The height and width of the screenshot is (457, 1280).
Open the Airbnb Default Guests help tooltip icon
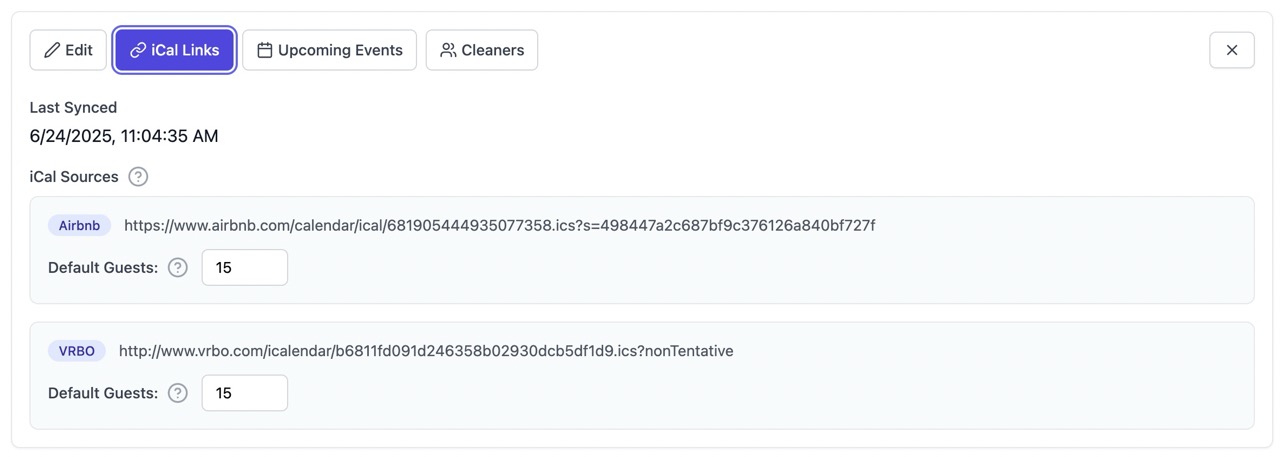[178, 268]
